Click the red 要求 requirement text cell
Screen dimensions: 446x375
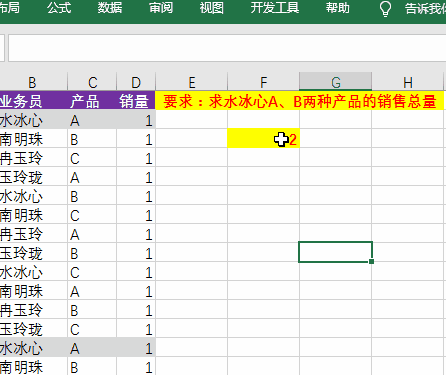[x=300, y=101]
